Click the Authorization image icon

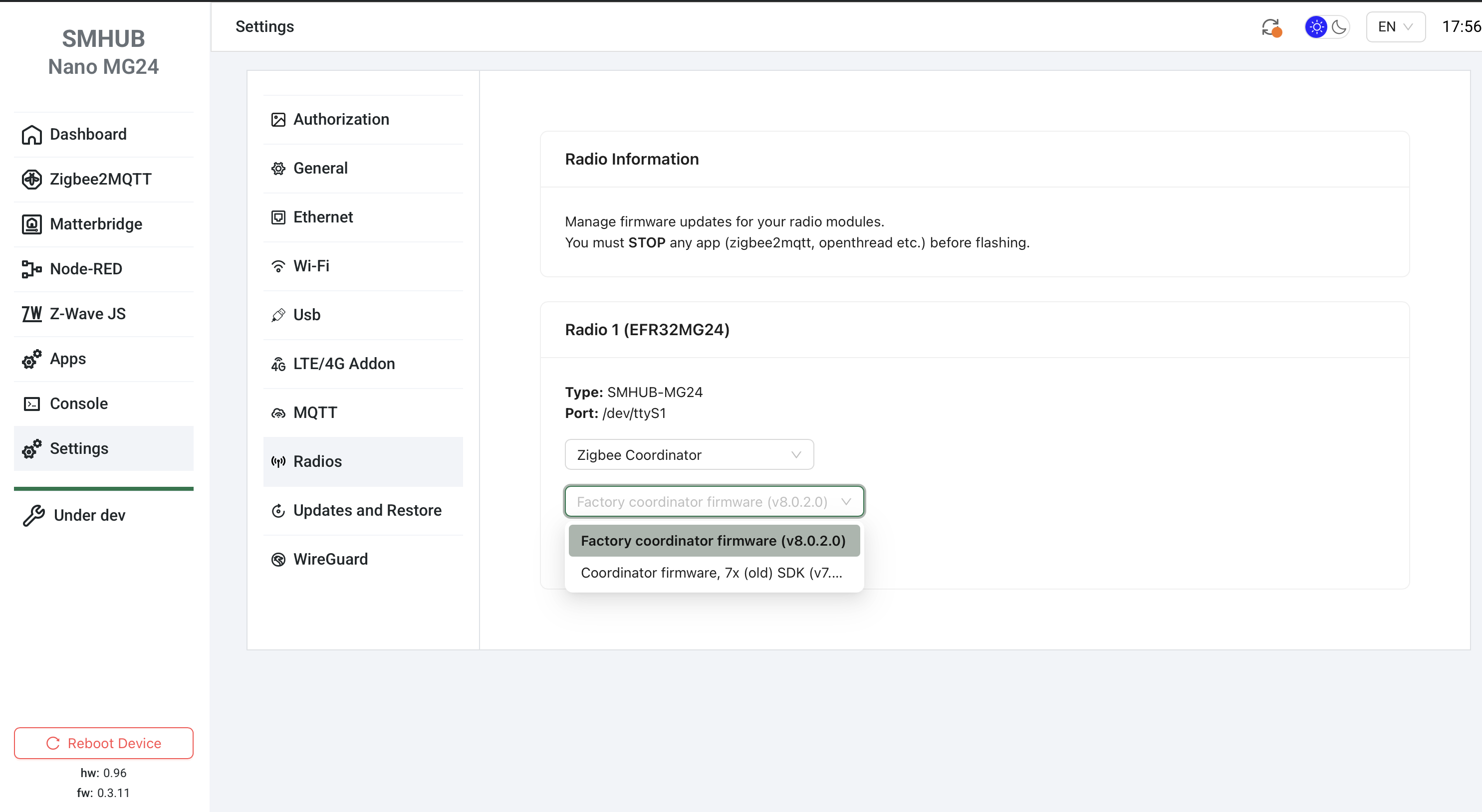pyautogui.click(x=278, y=120)
